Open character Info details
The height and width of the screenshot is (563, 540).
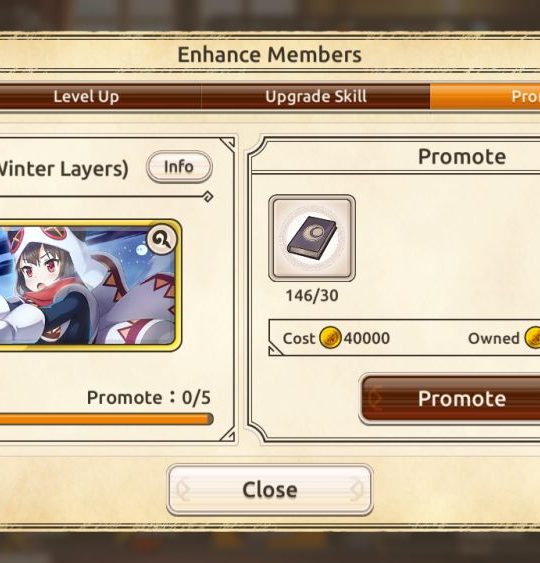pos(179,167)
